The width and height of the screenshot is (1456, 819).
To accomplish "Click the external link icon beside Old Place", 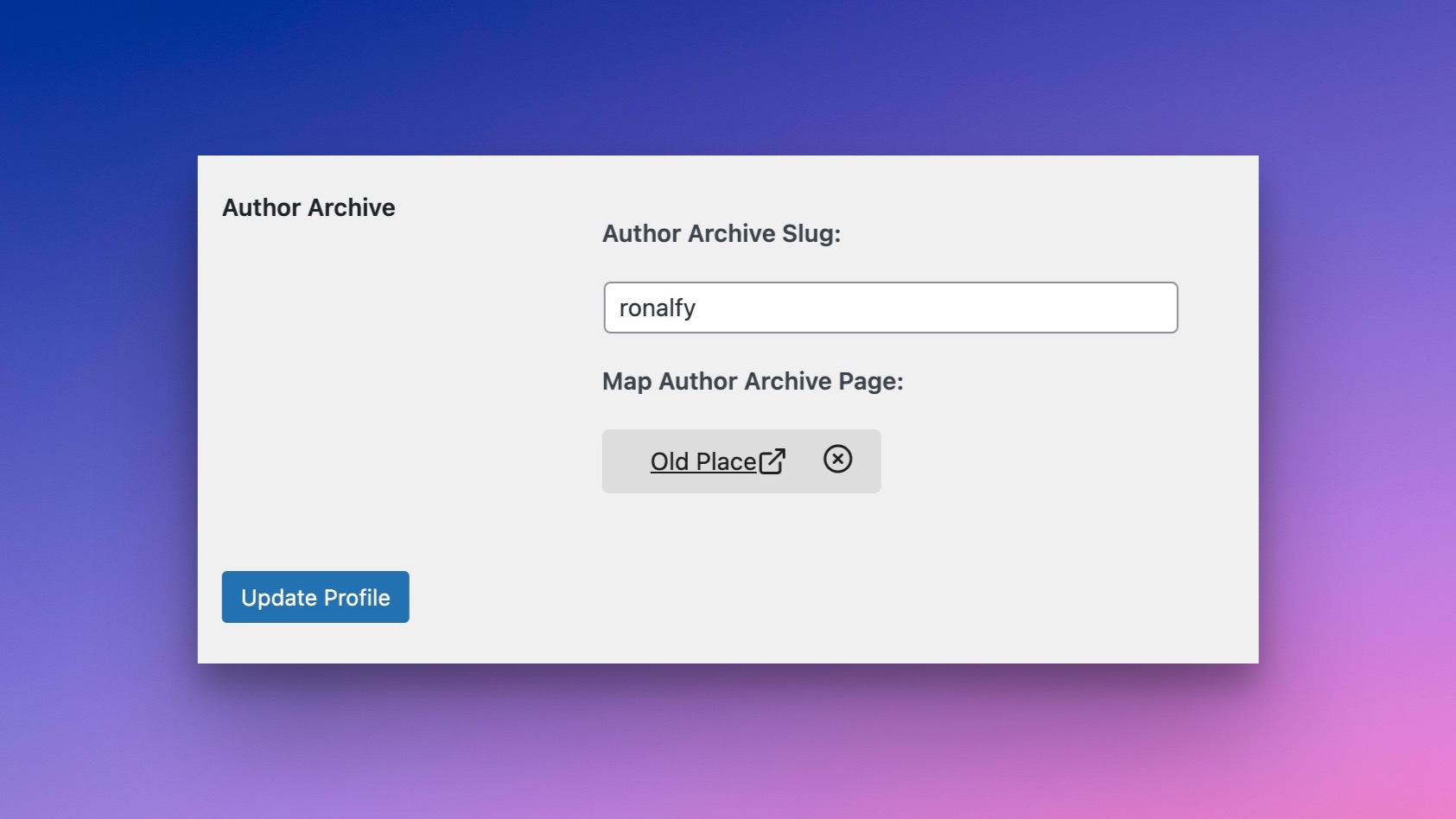I will pos(772,461).
